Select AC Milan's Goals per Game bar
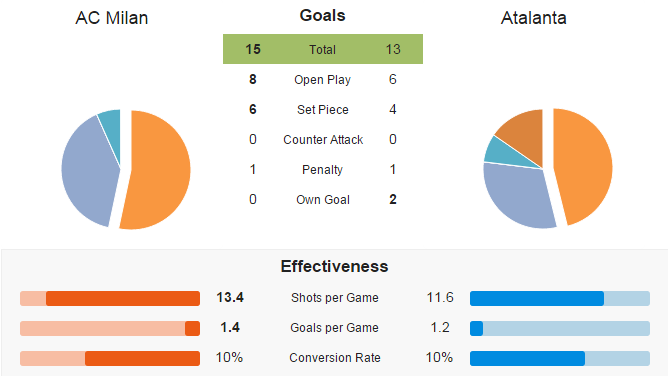Image resolution: width=668 pixels, height=376 pixels. [x=110, y=328]
